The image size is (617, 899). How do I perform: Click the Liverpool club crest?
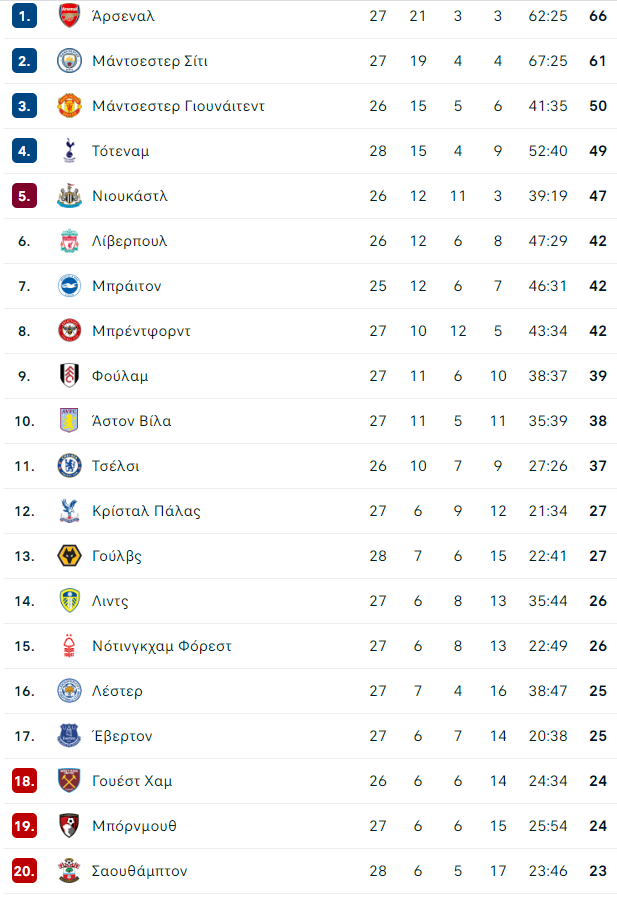click(69, 241)
